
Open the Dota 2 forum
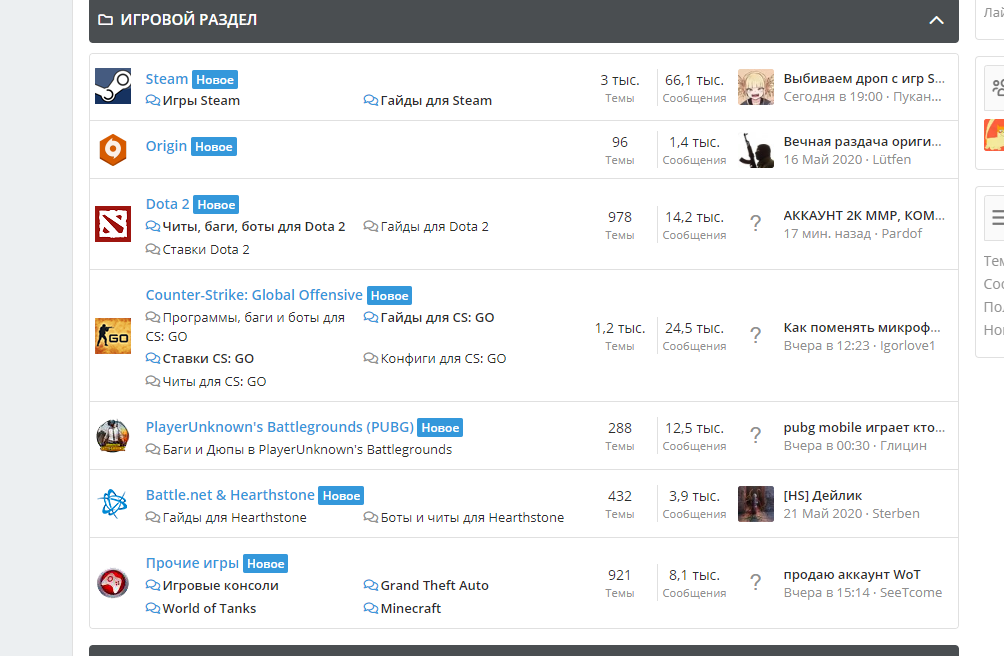click(x=167, y=204)
